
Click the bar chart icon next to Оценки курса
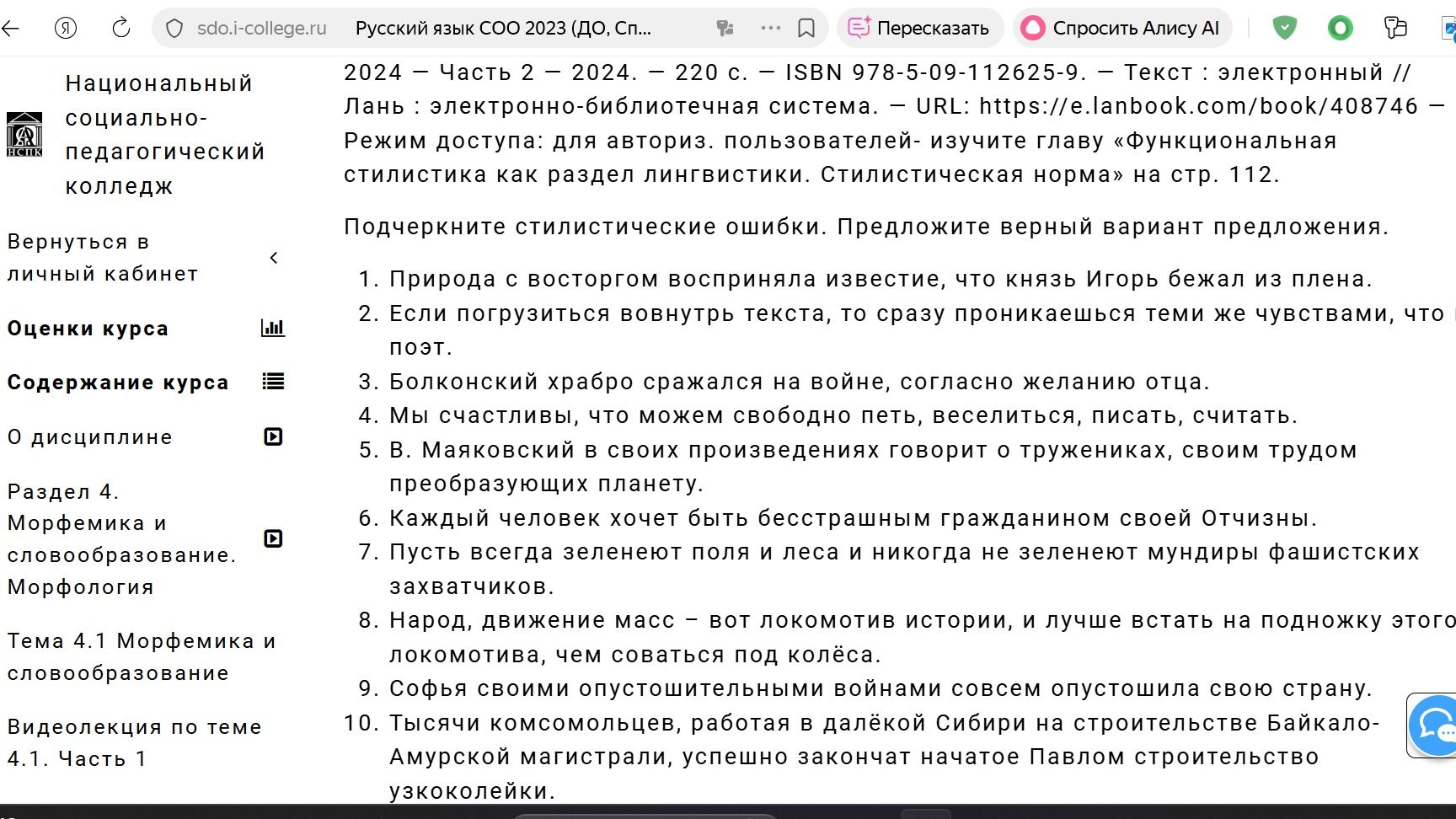(273, 328)
